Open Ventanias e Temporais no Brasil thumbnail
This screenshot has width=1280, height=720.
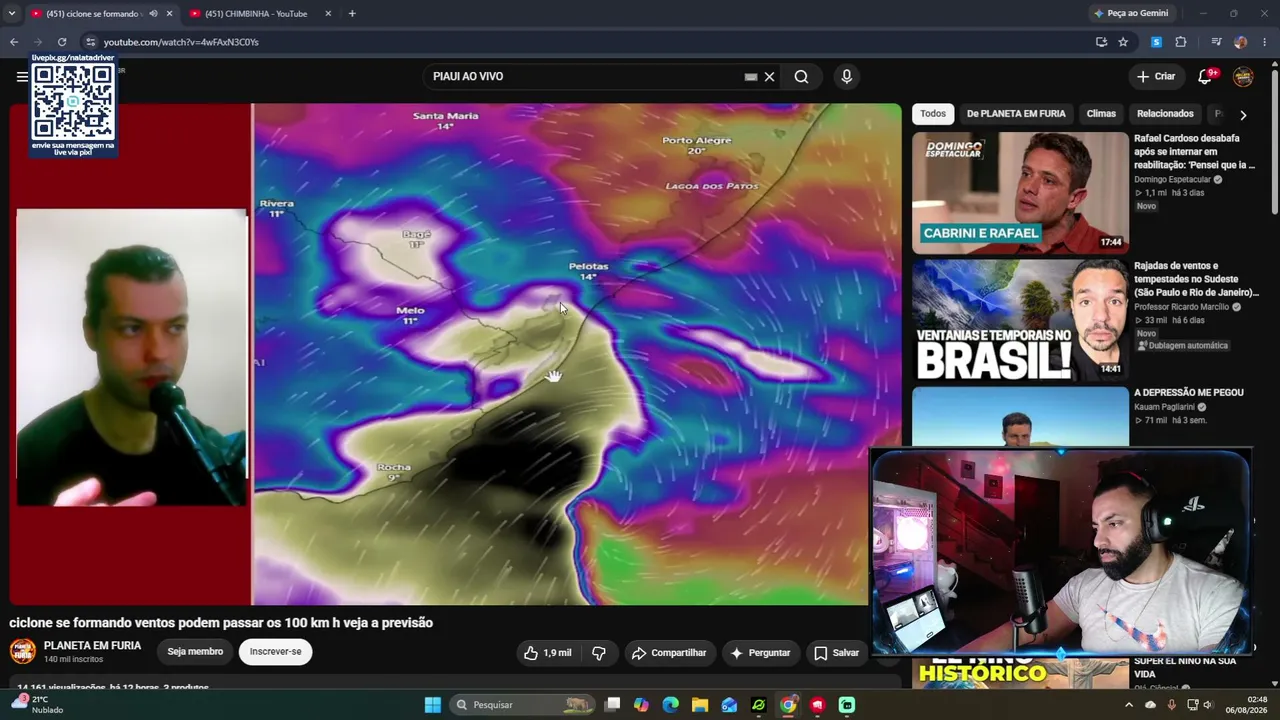coord(1019,320)
